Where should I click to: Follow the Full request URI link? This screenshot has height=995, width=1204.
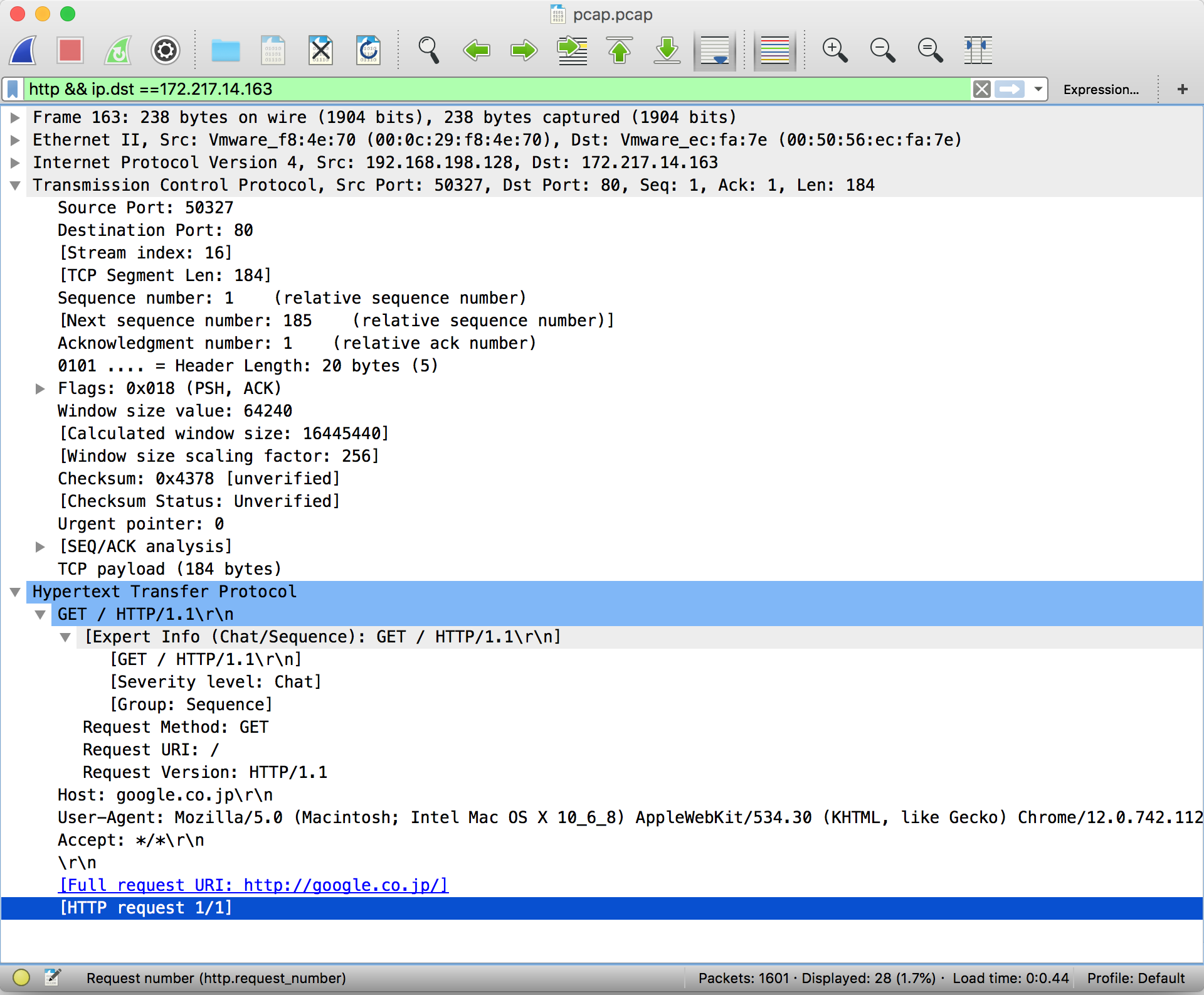coord(251,885)
